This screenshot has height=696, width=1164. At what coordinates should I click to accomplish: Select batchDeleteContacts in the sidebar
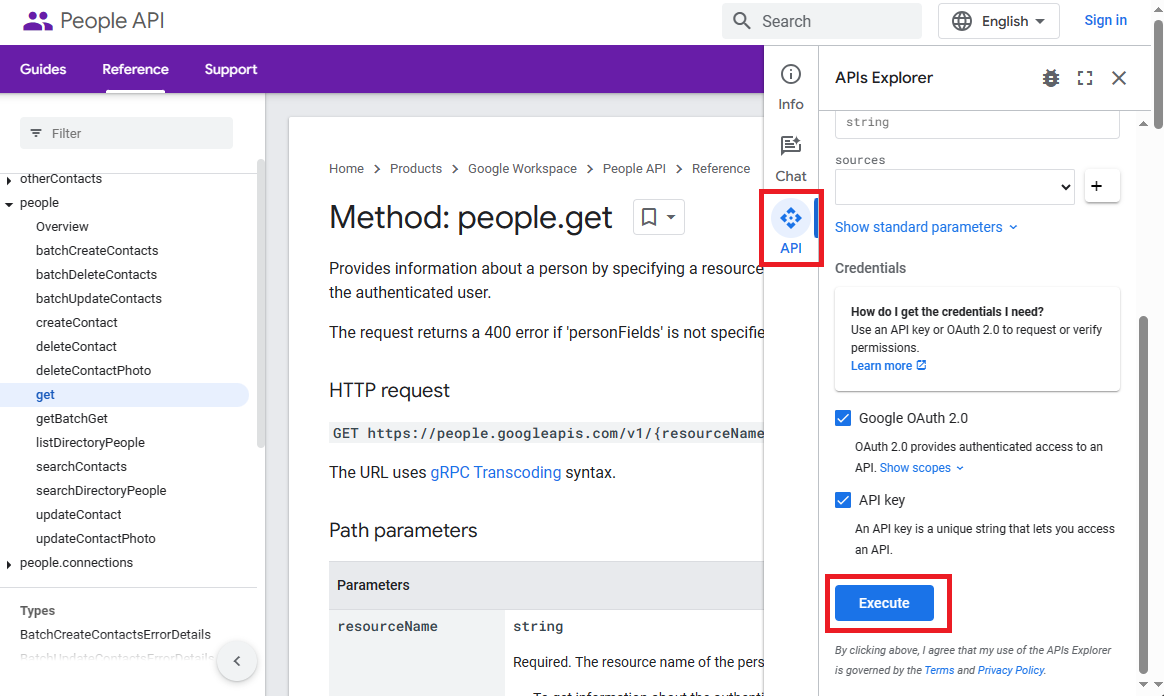97,275
